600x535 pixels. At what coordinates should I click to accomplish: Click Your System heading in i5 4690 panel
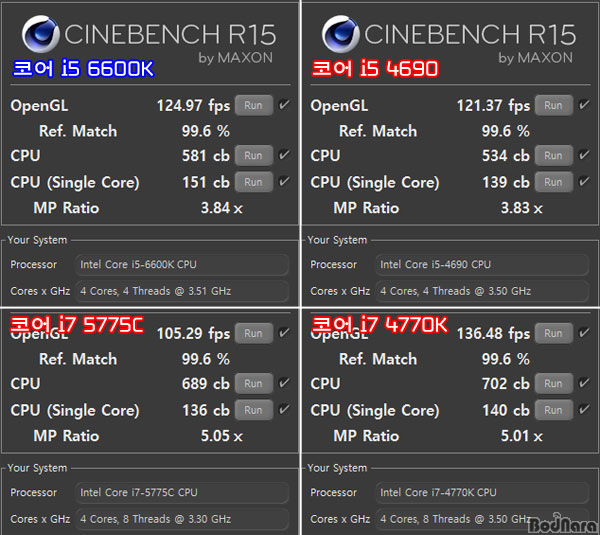point(337,240)
